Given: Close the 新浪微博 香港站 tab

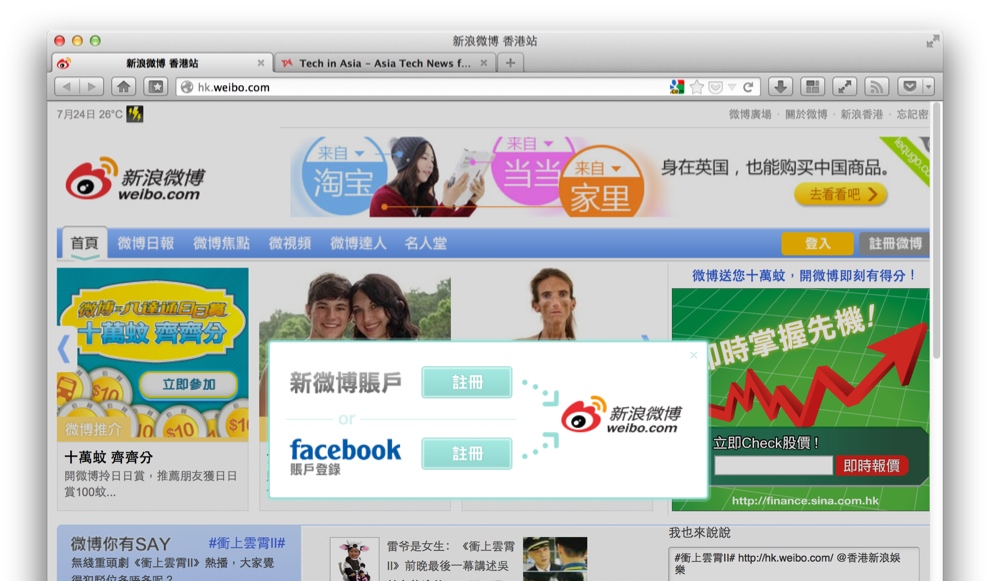Looking at the screenshot, I should click(x=261, y=63).
